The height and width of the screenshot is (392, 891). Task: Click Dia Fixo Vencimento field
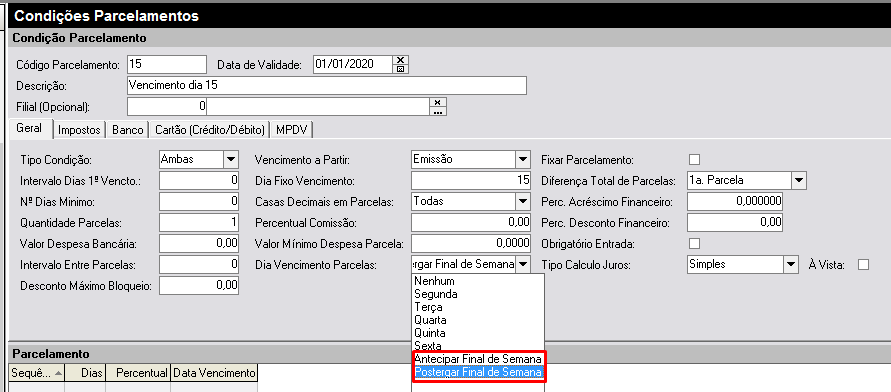[x=471, y=181]
